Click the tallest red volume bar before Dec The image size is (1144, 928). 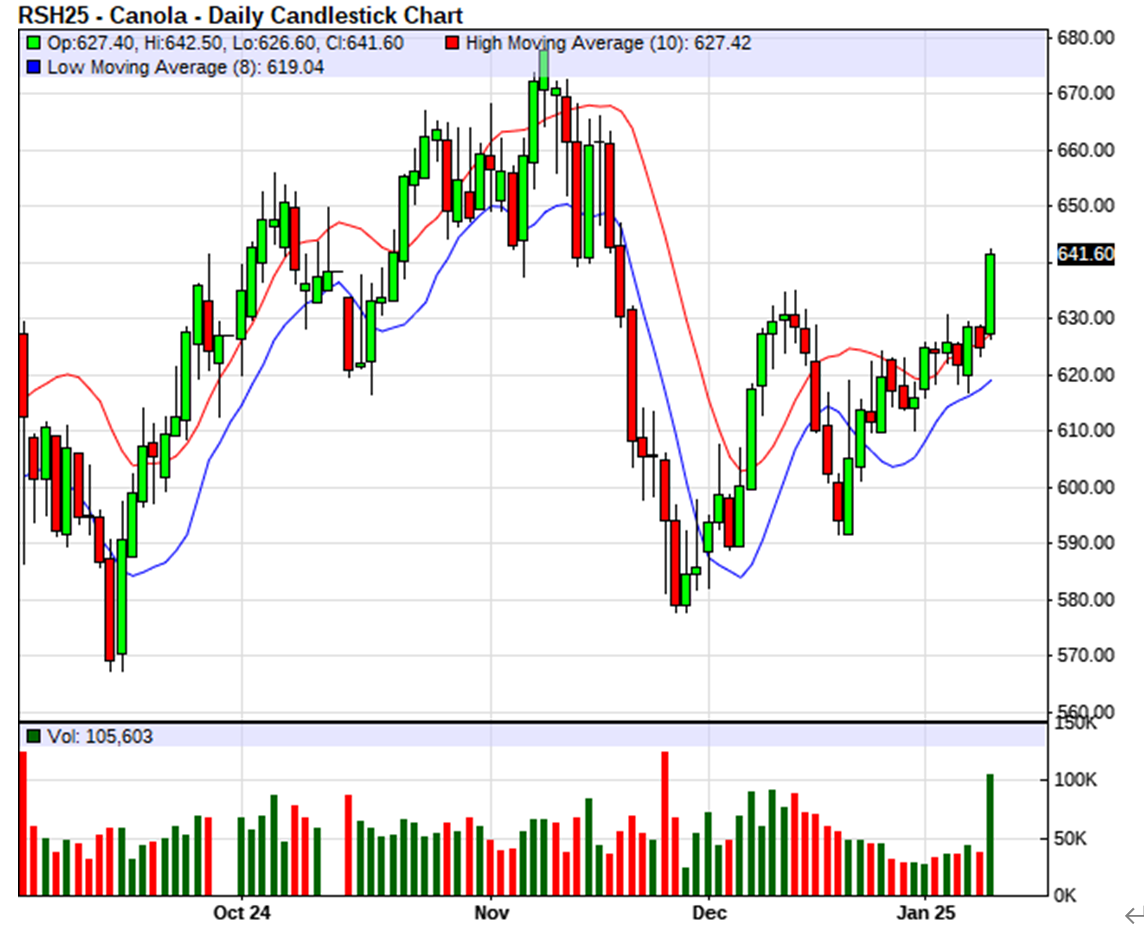pyautogui.click(x=664, y=822)
